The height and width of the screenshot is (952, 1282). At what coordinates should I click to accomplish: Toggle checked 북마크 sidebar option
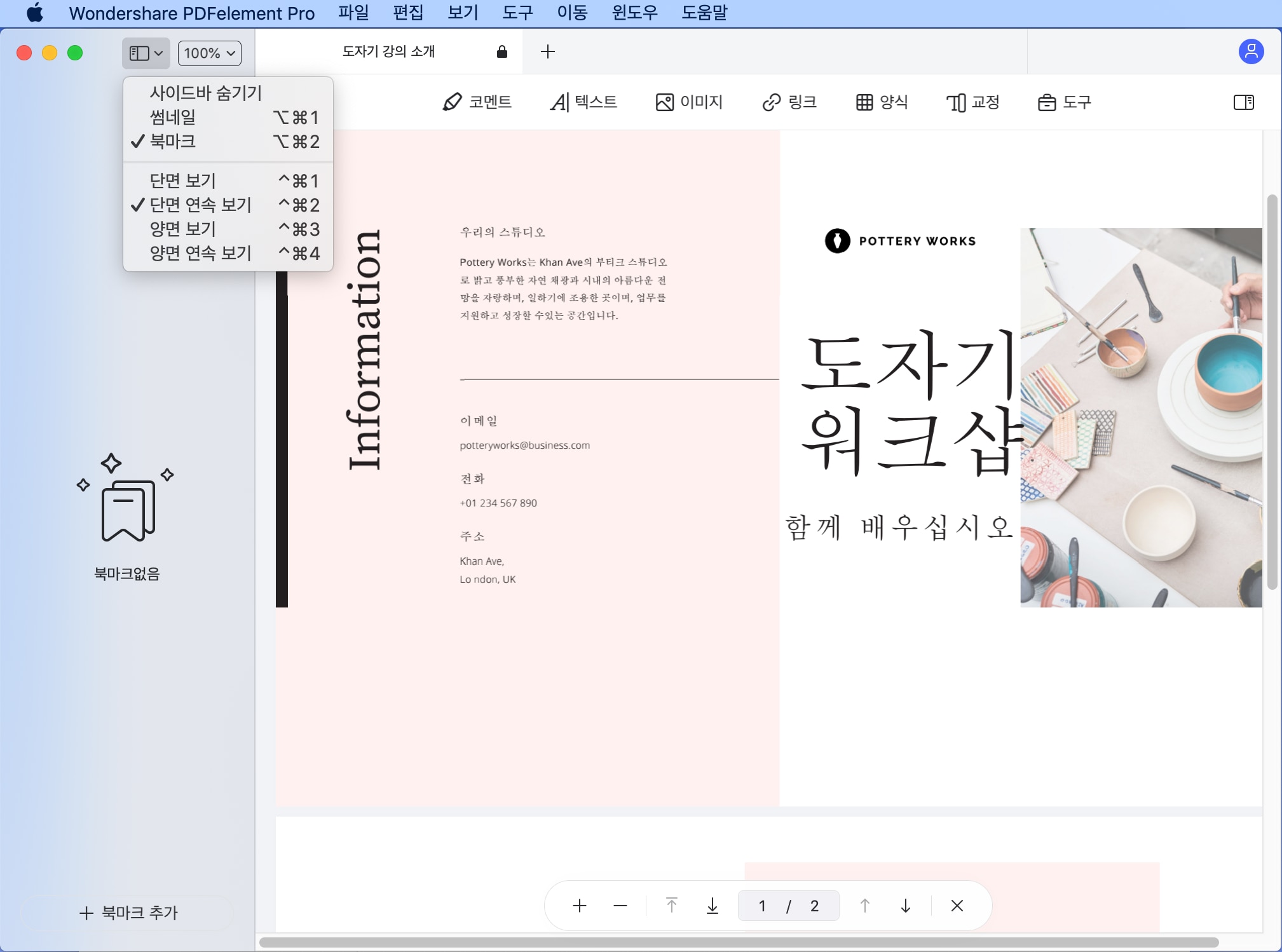click(228, 141)
